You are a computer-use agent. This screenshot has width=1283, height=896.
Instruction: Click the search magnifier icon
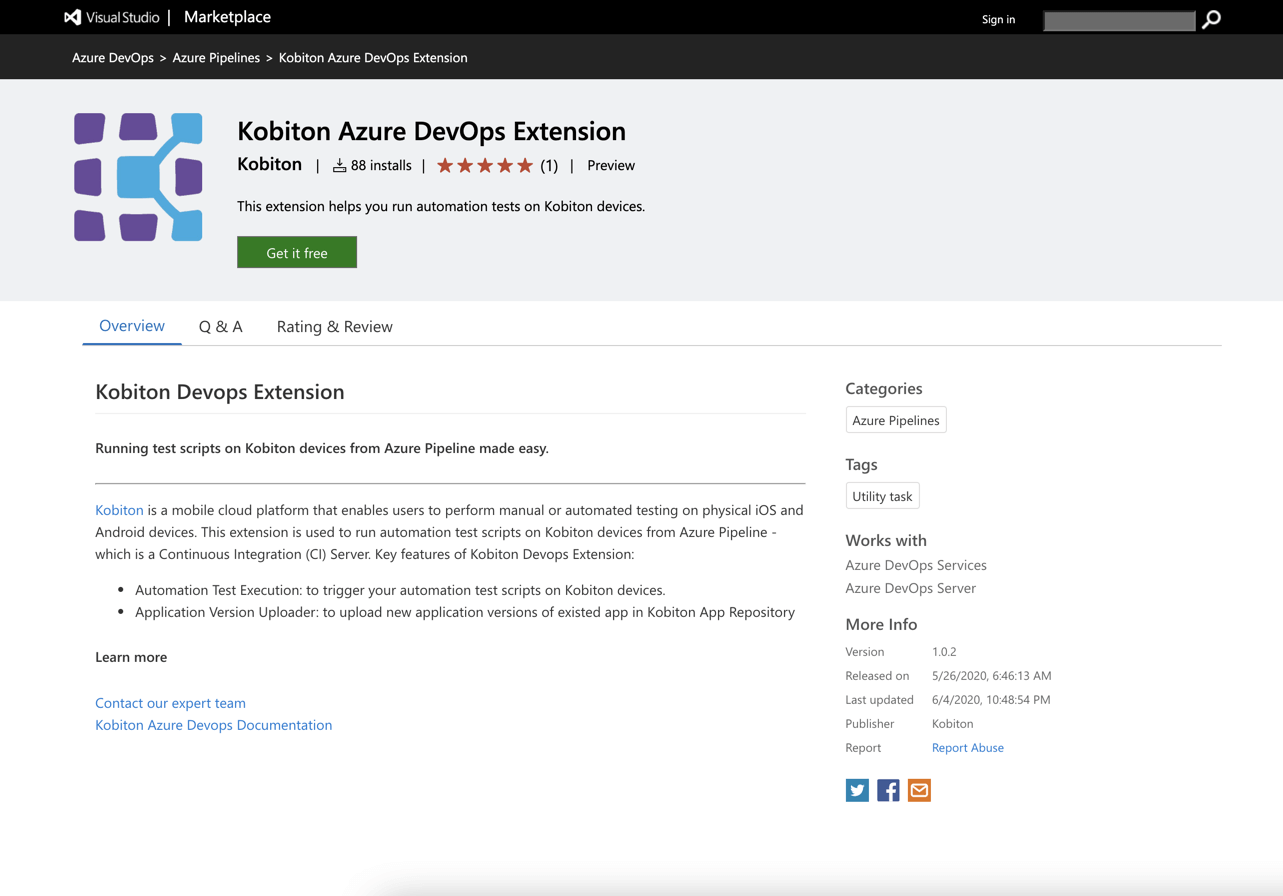tap(1211, 19)
